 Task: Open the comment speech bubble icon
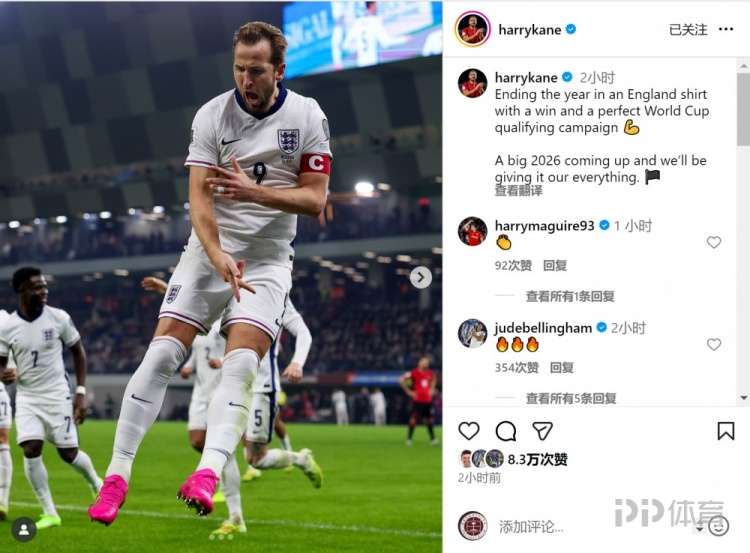[x=506, y=431]
